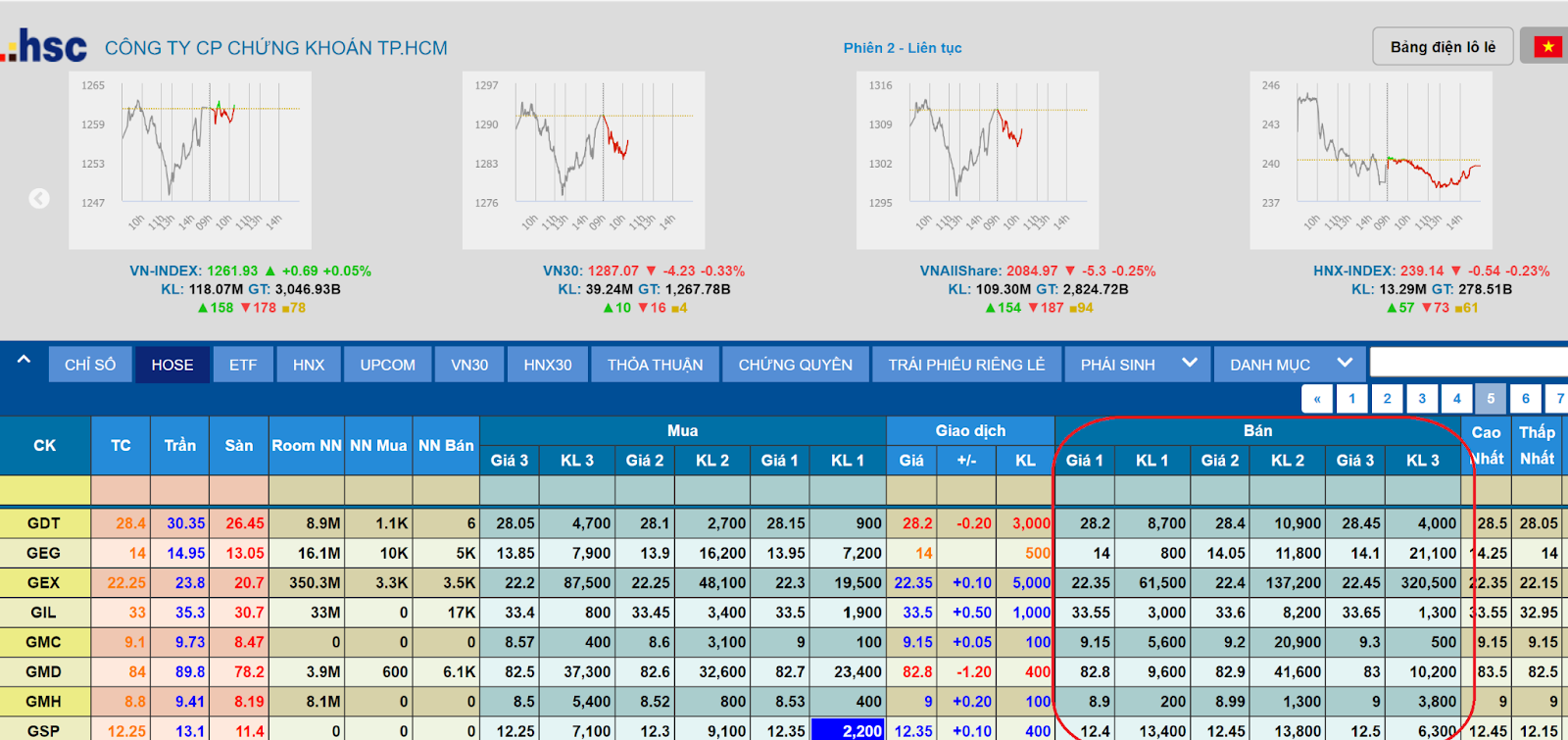Image resolution: width=1568 pixels, height=740 pixels.
Task: Open the TRÁI PHIẾU RIÊNG LẺ tab
Action: pyautogui.click(x=967, y=365)
